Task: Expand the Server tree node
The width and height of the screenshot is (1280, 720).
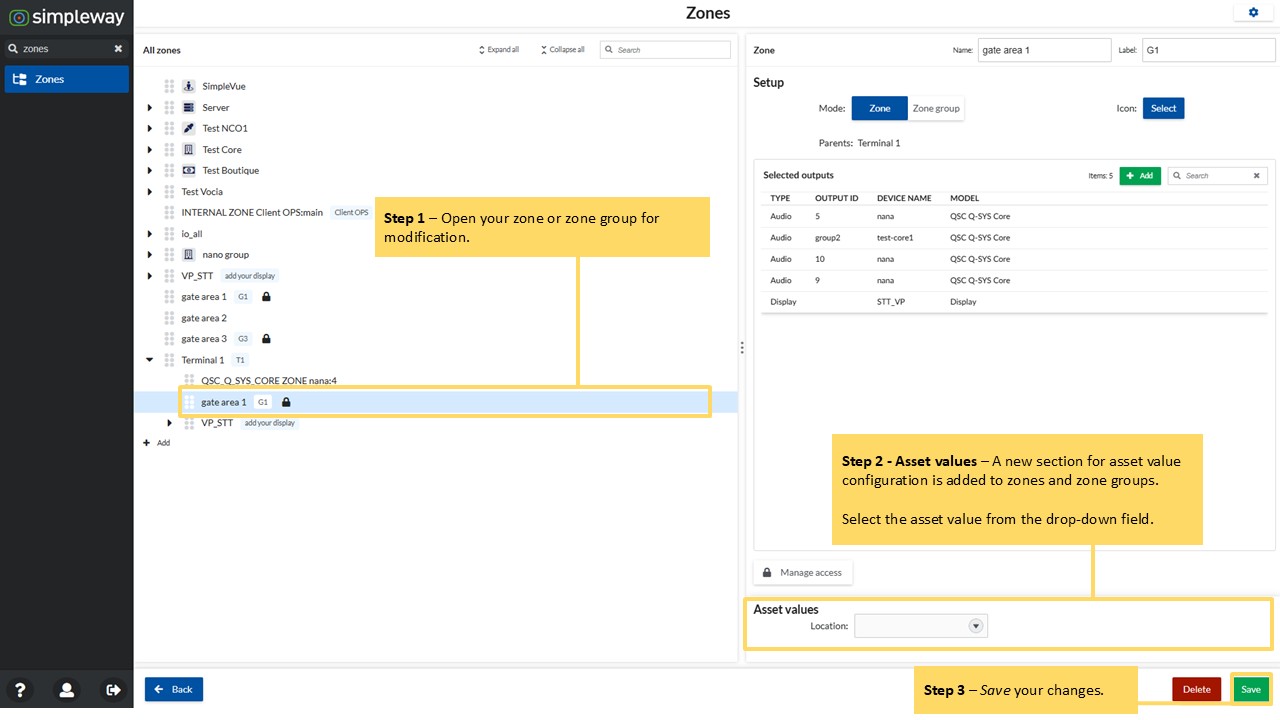Action: (150, 107)
